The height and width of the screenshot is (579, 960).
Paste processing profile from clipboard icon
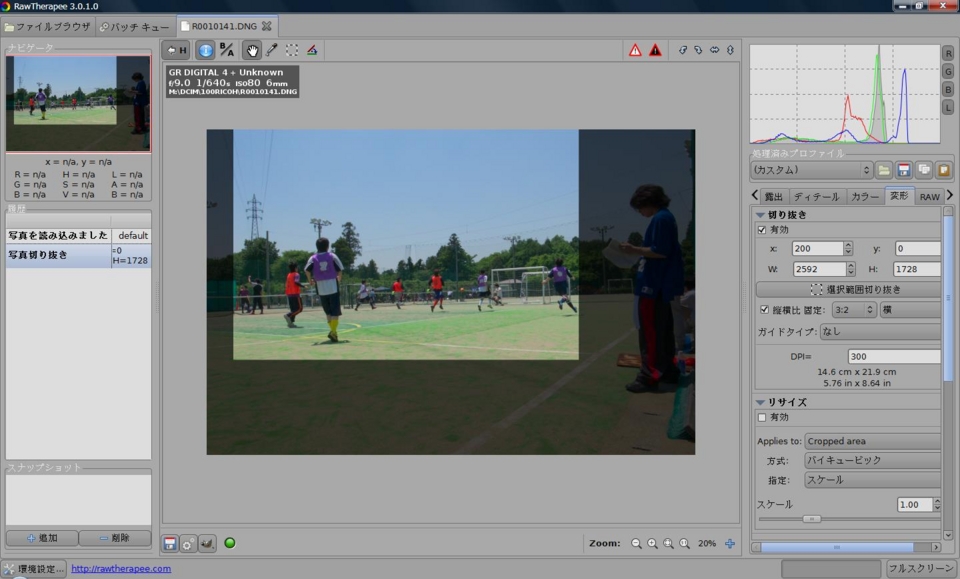click(x=943, y=170)
